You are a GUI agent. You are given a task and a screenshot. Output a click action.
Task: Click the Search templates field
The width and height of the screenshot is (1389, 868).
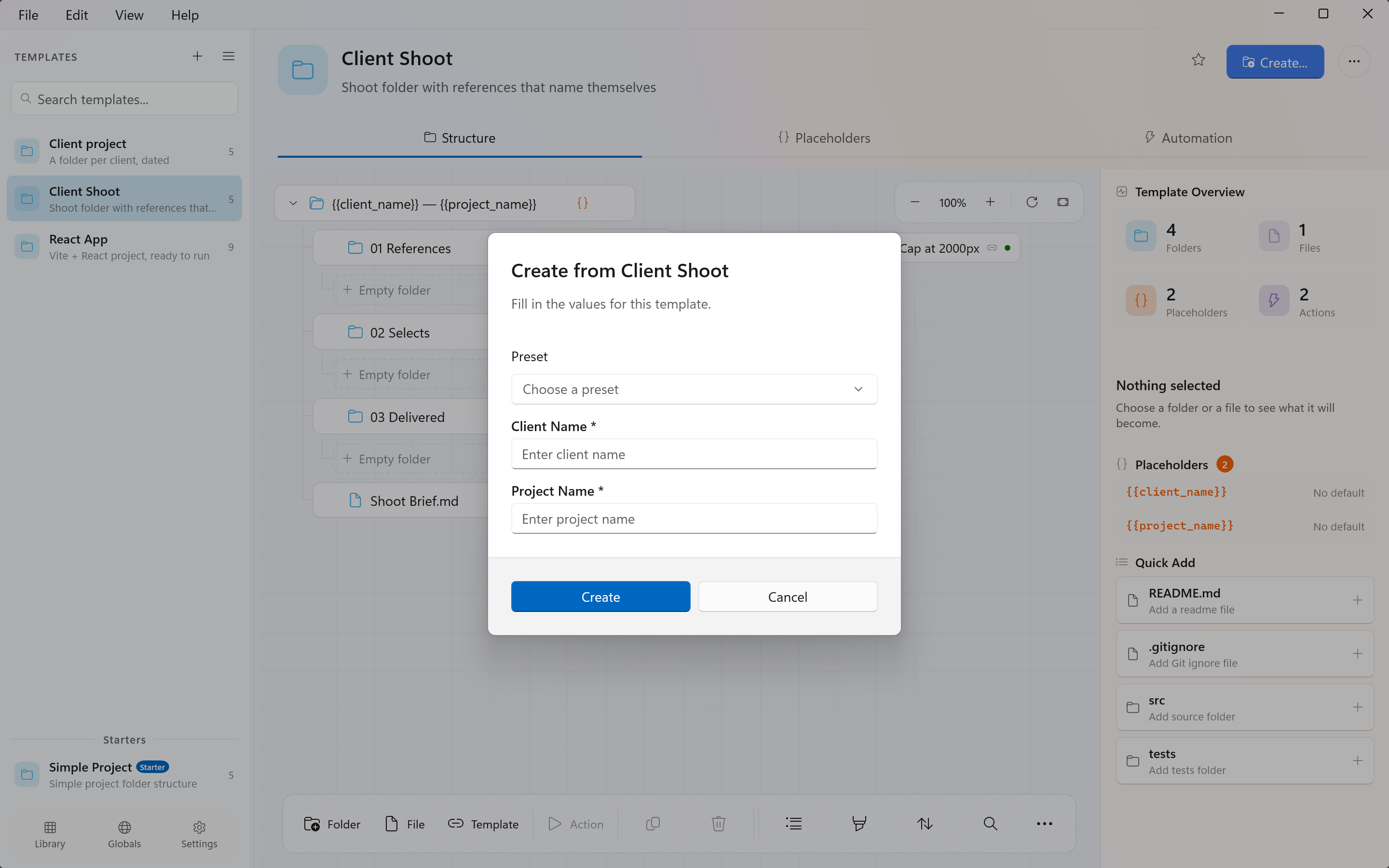[124, 99]
